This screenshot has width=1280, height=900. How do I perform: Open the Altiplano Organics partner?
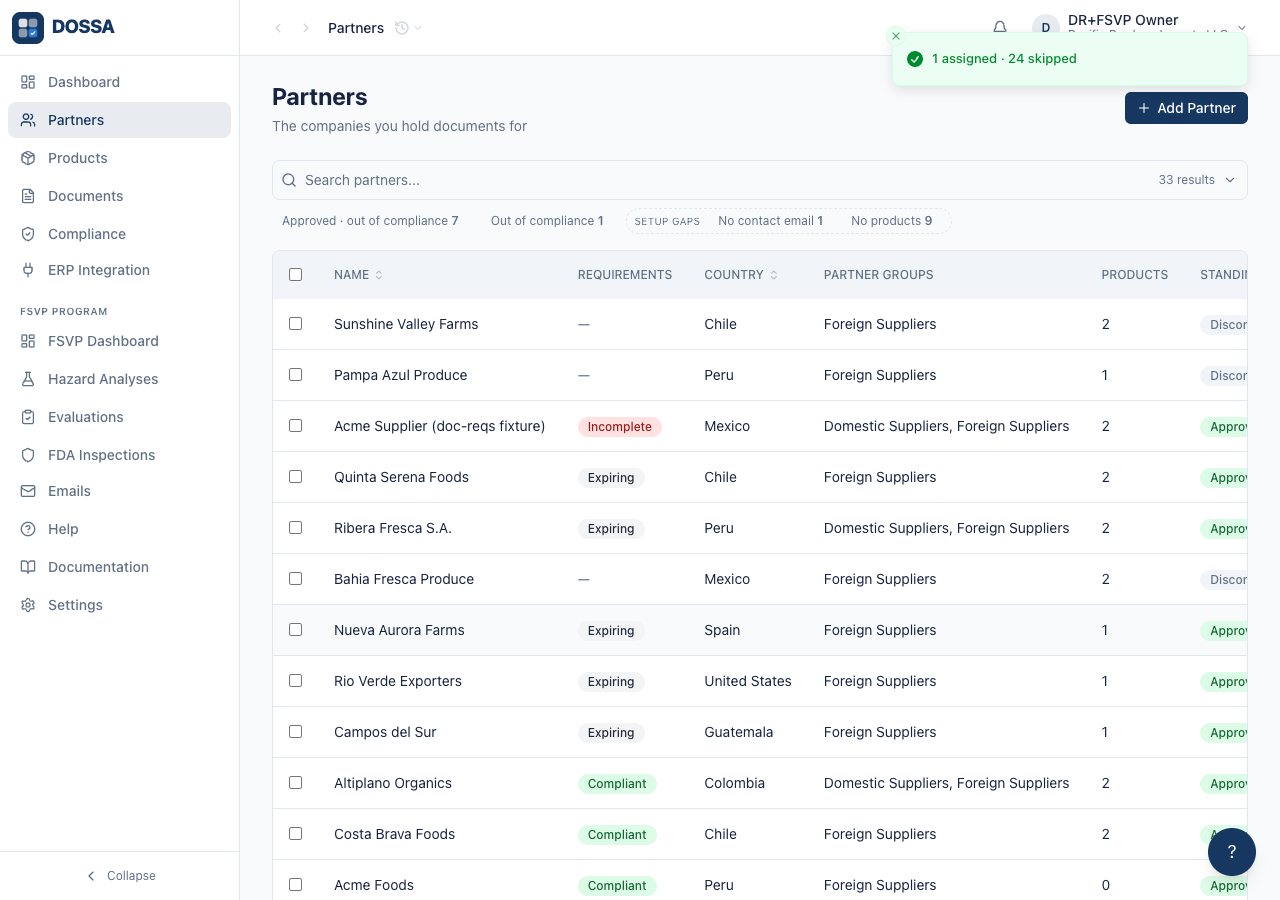393,783
